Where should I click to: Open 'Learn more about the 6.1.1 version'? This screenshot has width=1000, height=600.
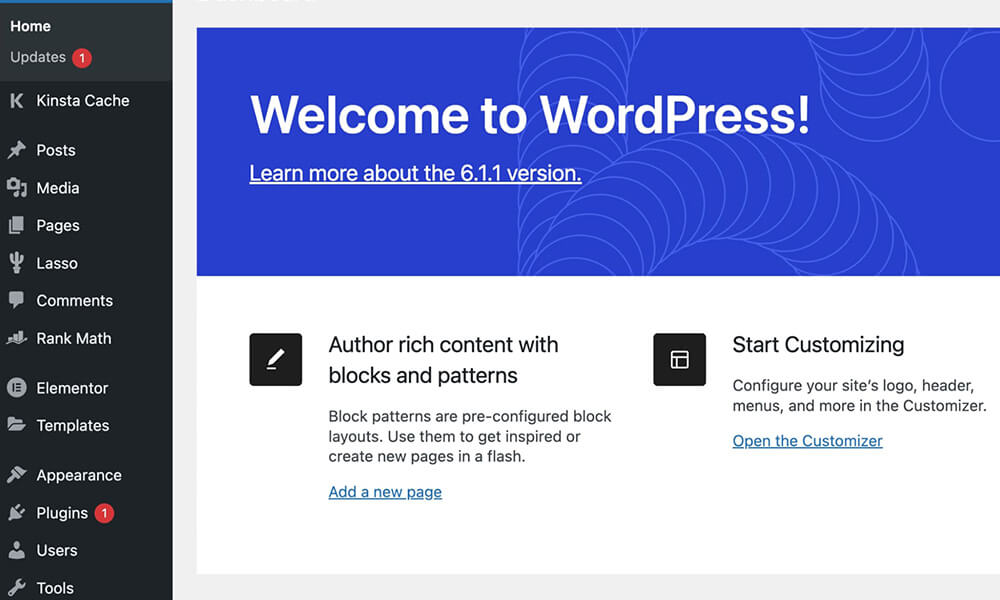point(414,173)
